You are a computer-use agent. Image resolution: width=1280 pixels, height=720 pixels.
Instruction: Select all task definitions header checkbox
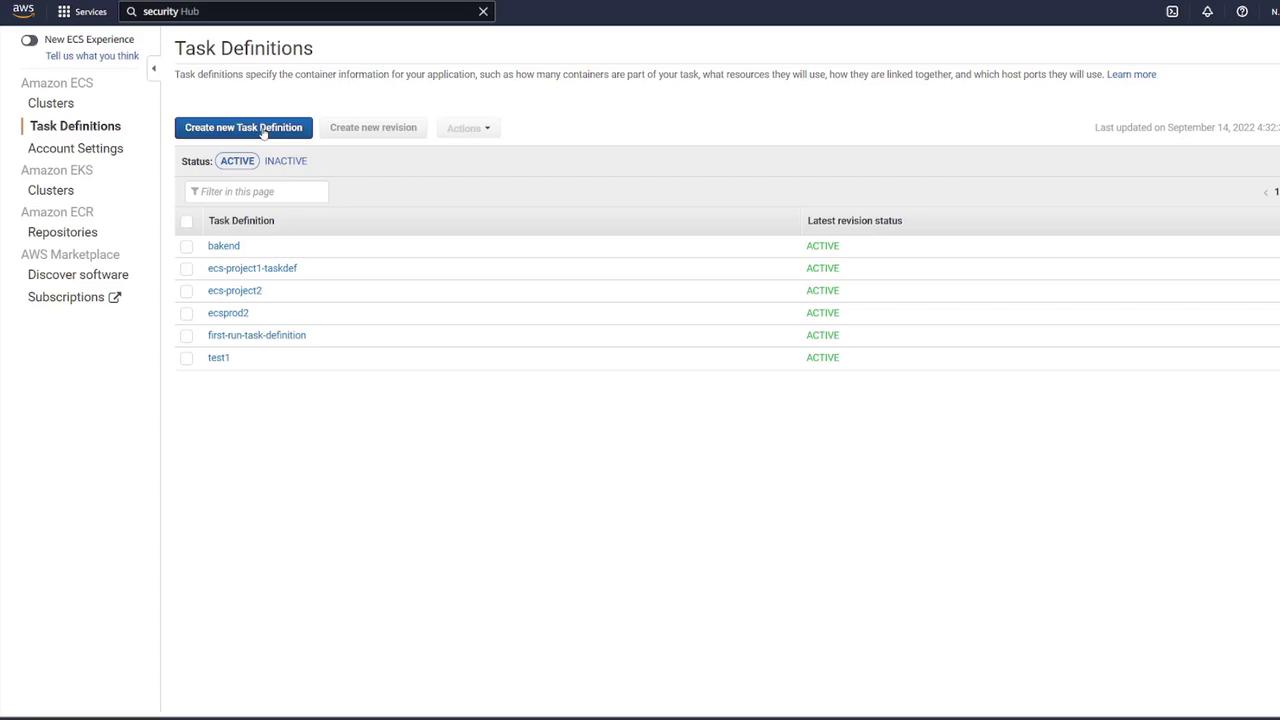point(187,221)
